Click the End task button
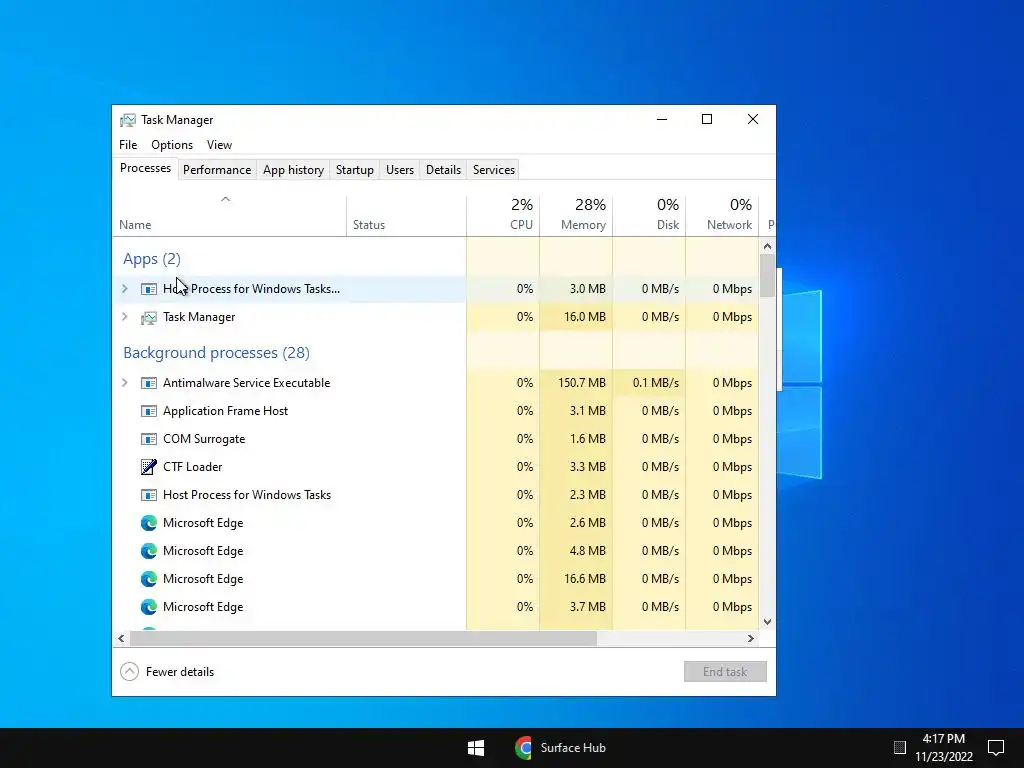Image resolution: width=1024 pixels, height=768 pixels. pyautogui.click(x=725, y=672)
